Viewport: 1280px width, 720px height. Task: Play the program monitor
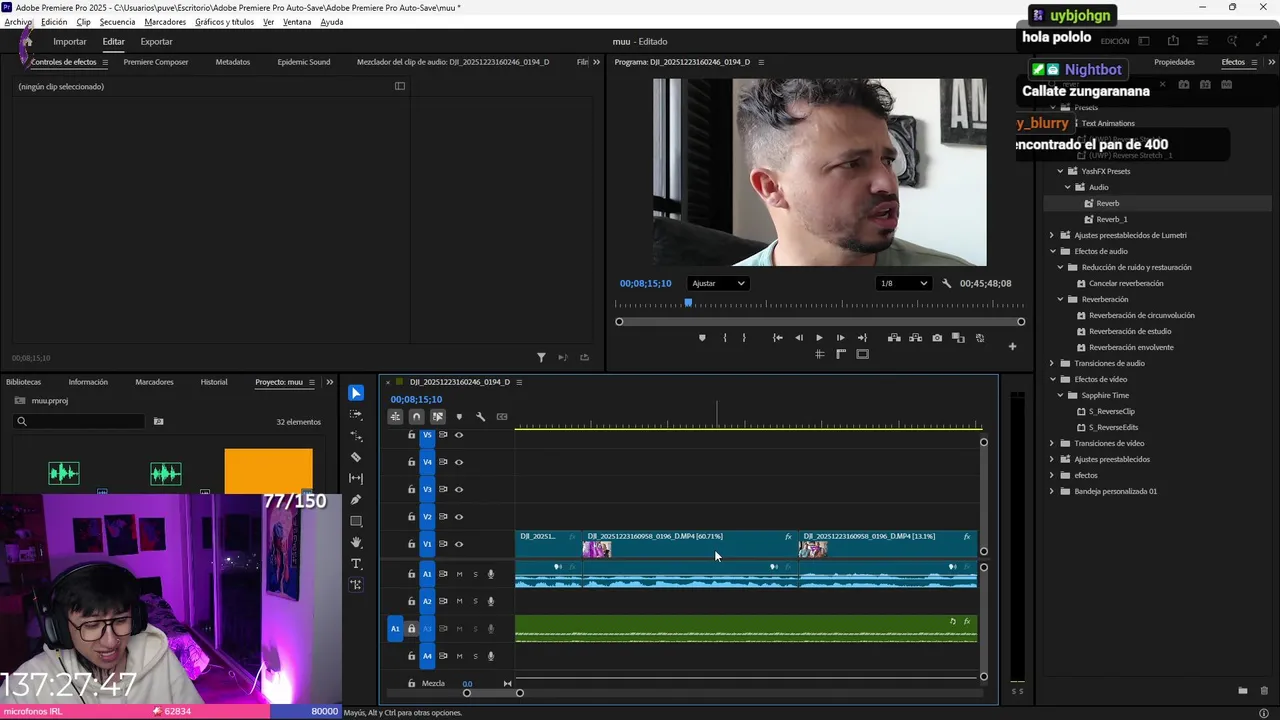[819, 338]
